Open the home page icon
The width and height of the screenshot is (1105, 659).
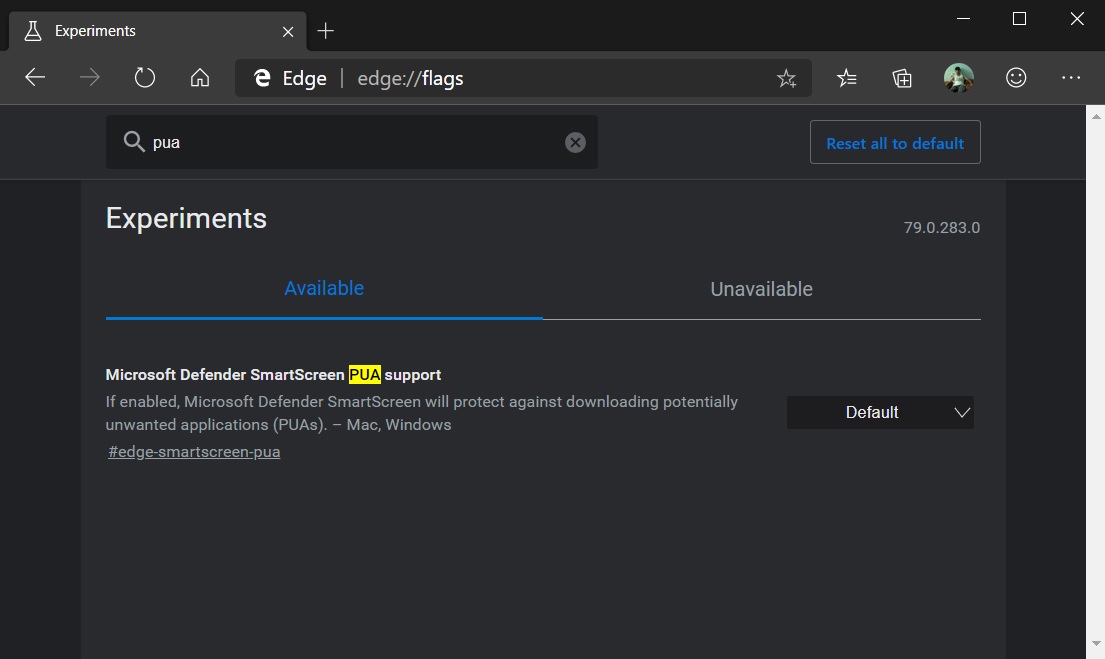coord(200,78)
